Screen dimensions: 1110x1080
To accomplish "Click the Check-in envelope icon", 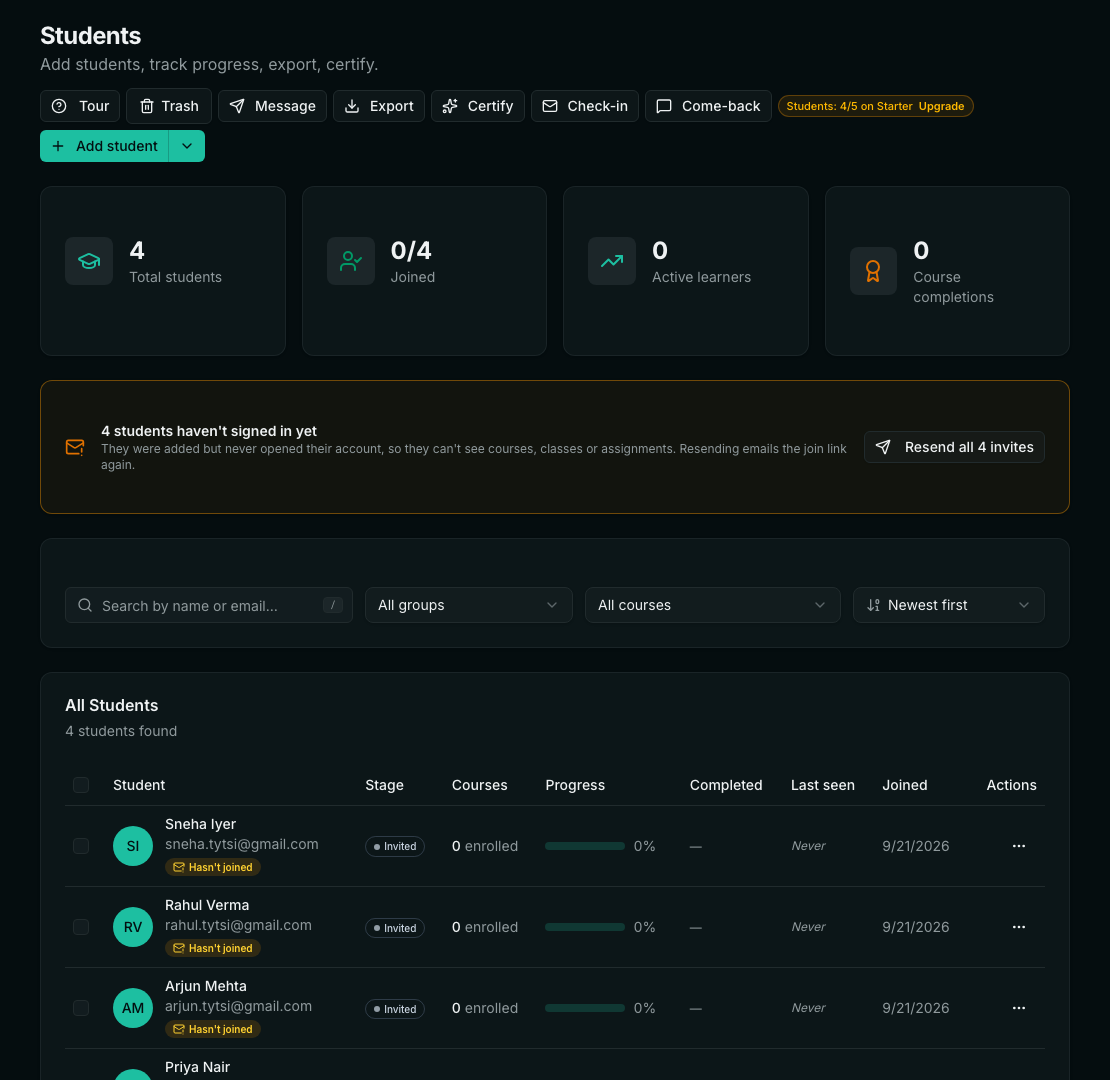I will [x=549, y=106].
